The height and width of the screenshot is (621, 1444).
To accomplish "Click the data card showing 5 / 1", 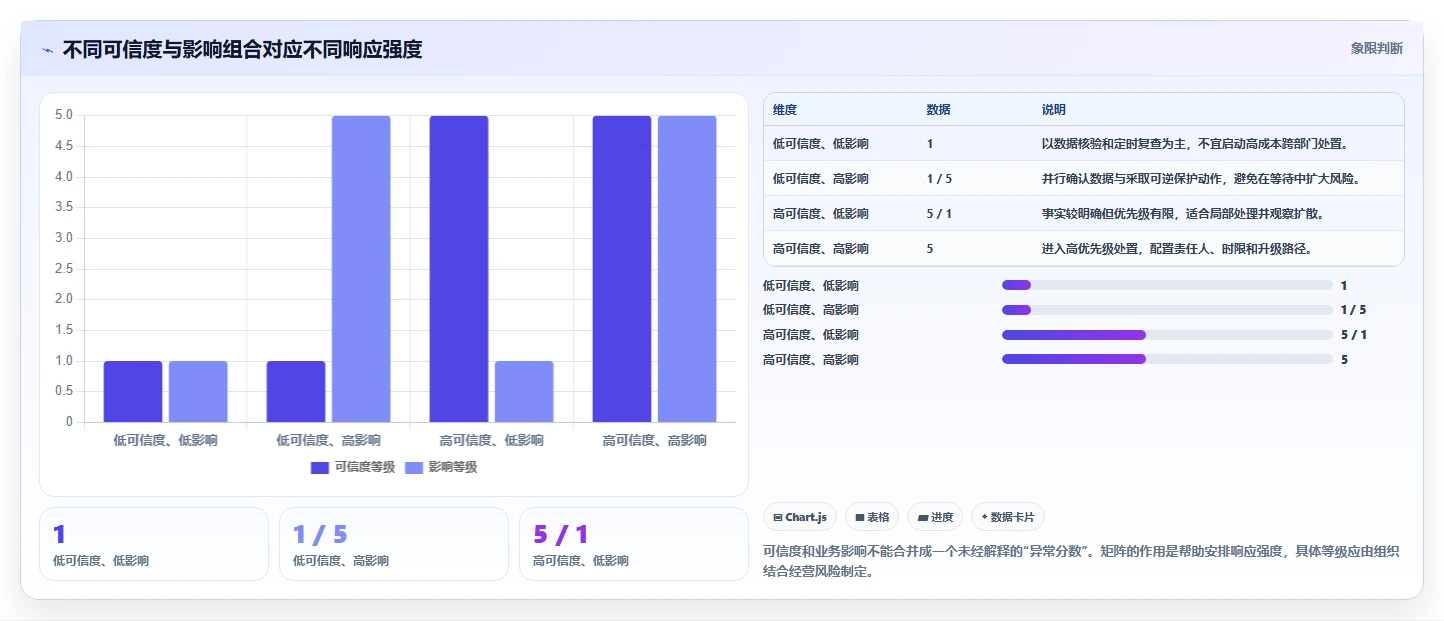I will [634, 544].
